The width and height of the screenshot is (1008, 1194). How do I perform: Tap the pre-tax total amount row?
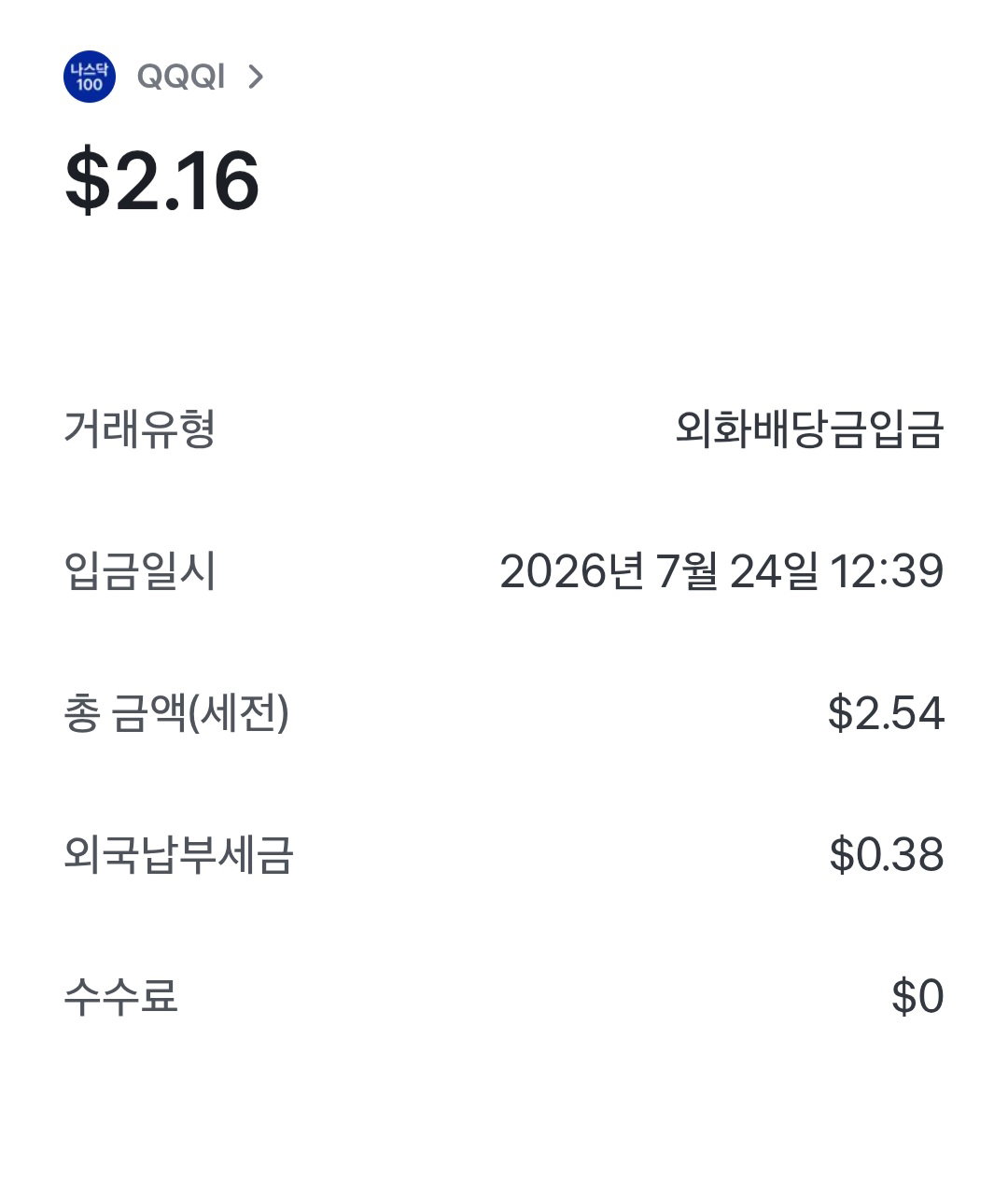[x=504, y=713]
